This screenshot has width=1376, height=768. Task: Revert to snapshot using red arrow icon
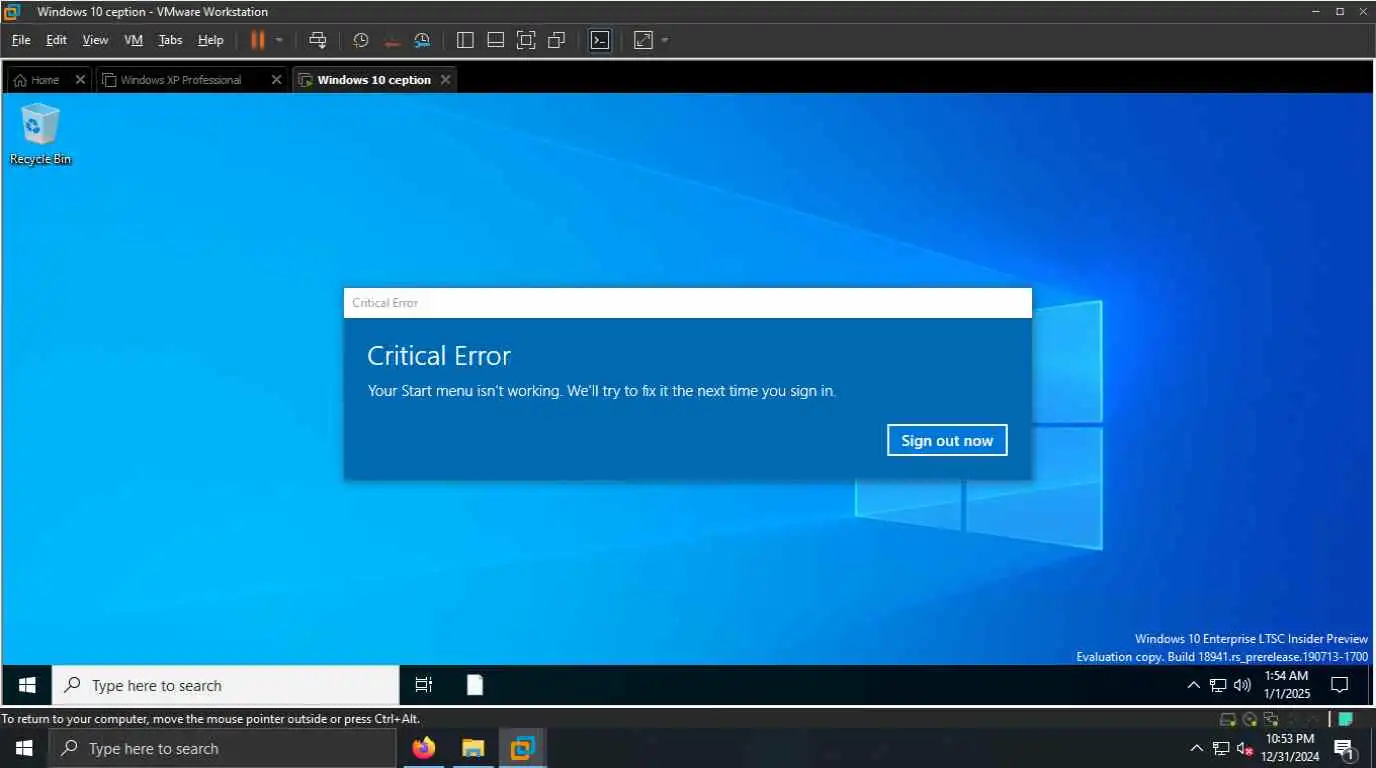click(x=391, y=40)
